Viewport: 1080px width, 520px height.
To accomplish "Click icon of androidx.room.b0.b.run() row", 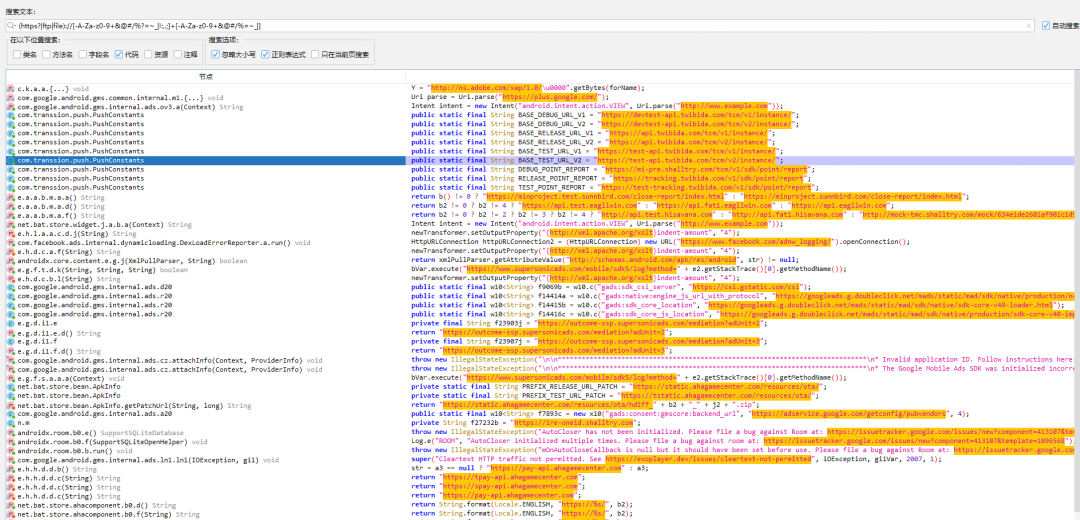I will click(x=10, y=450).
